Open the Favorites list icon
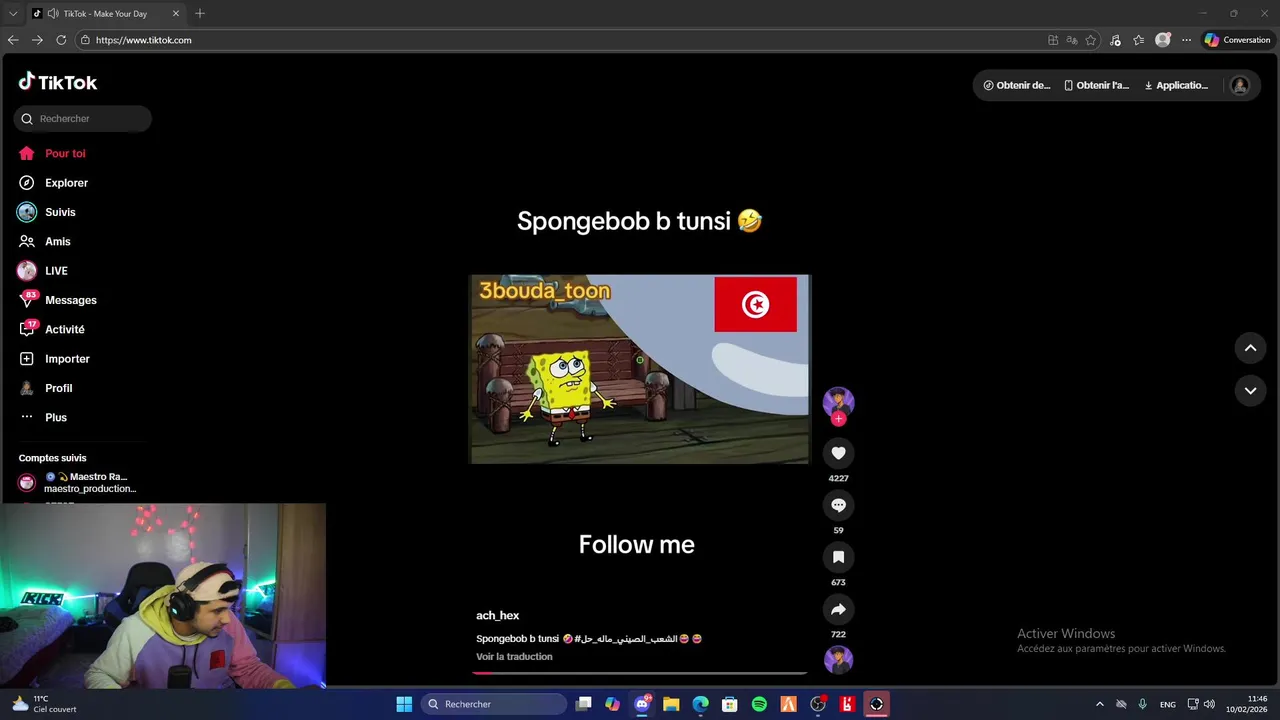 [1139, 40]
